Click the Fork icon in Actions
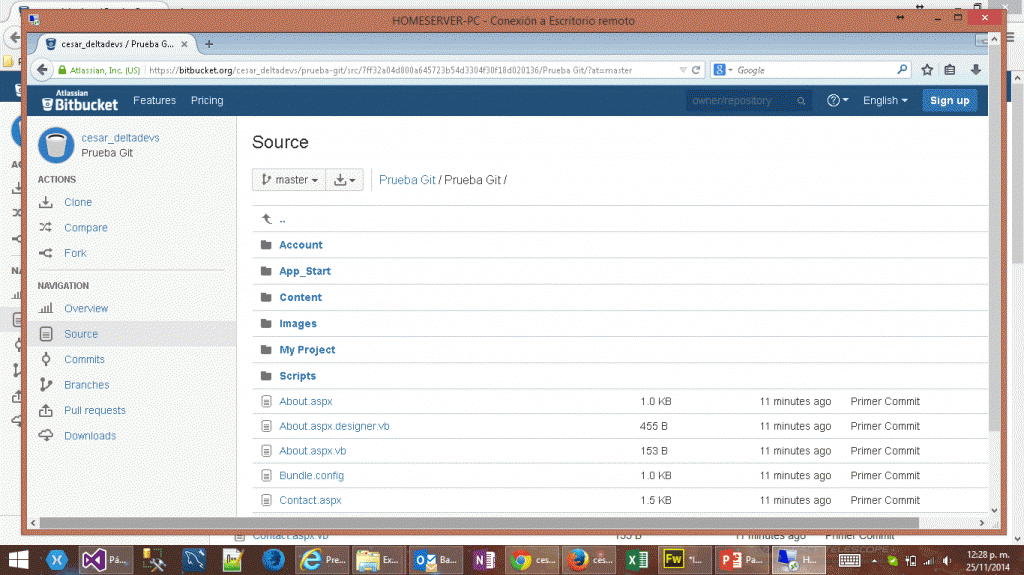The height and width of the screenshot is (575, 1024). [x=46, y=253]
